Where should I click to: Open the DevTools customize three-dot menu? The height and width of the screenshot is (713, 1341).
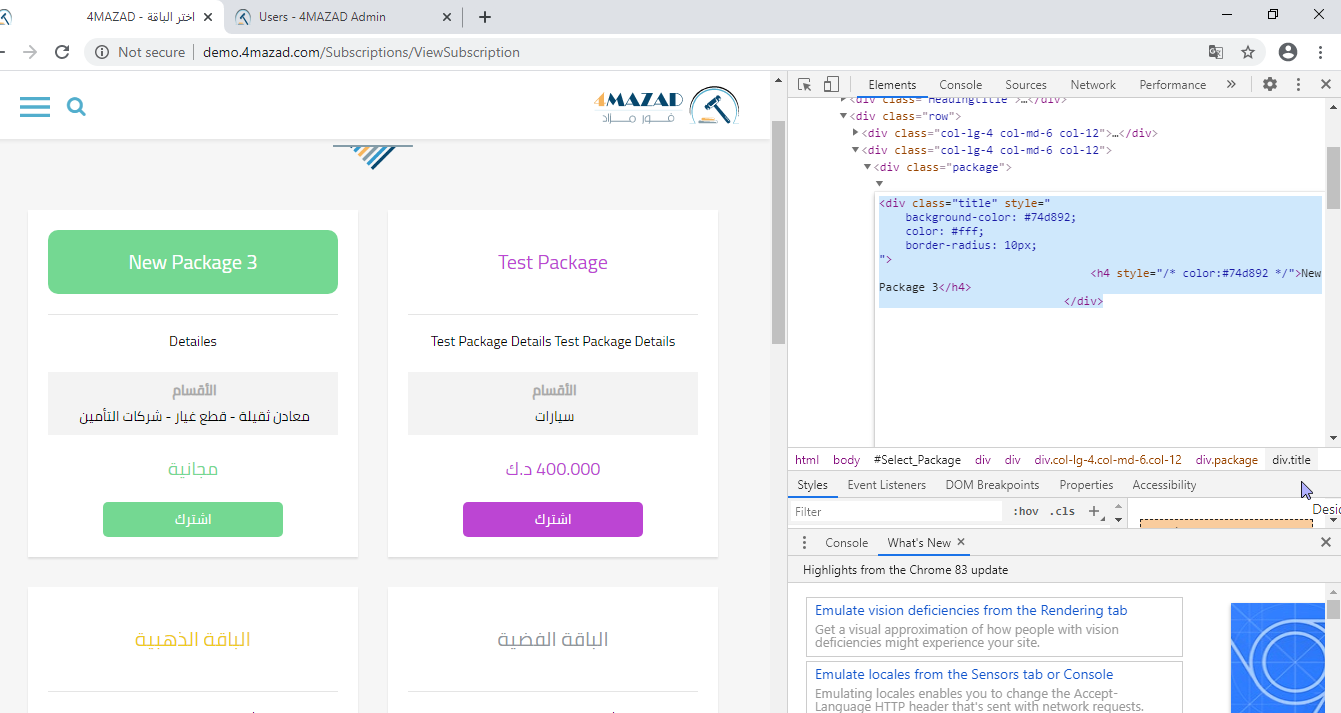click(x=1298, y=85)
